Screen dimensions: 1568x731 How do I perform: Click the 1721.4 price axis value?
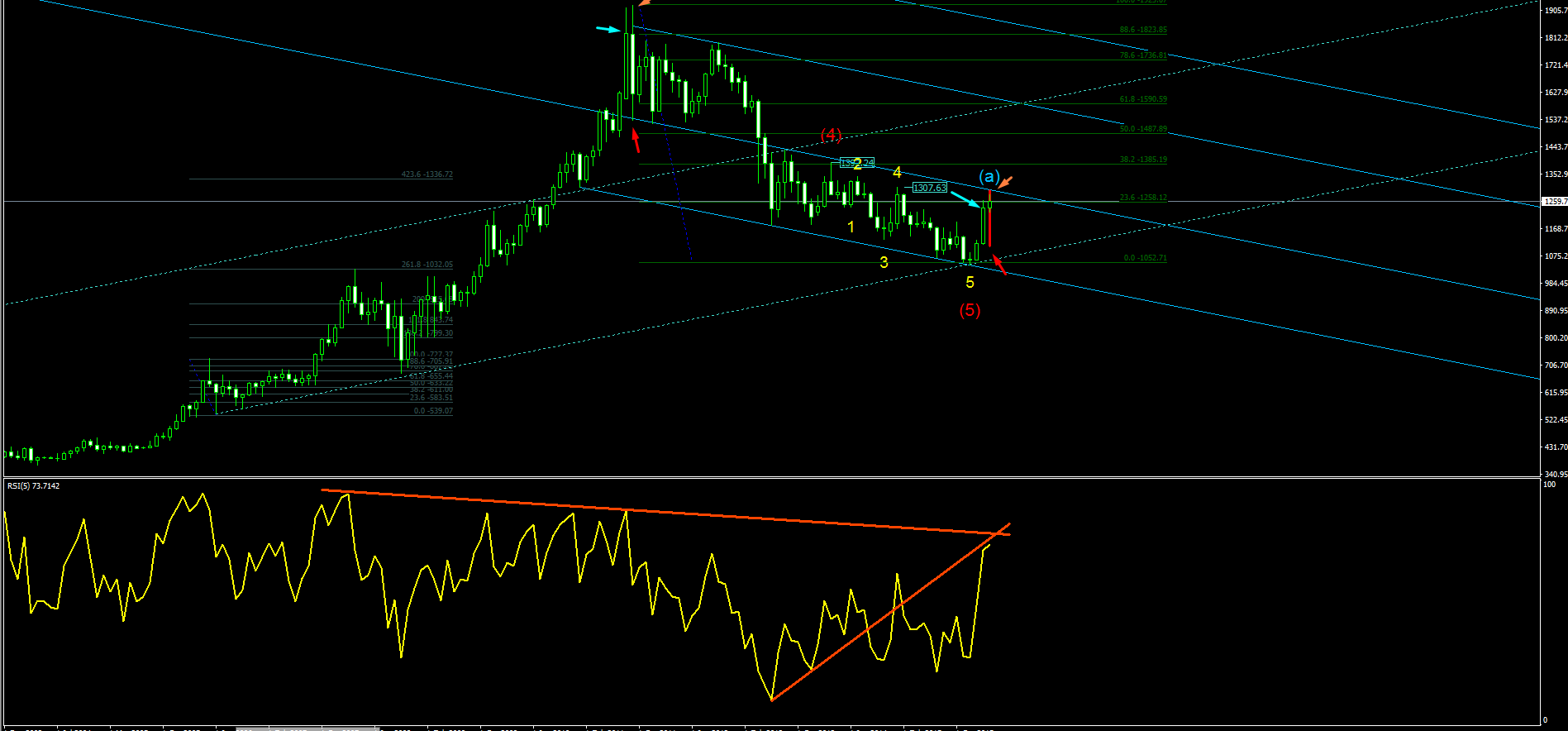pyautogui.click(x=1555, y=64)
